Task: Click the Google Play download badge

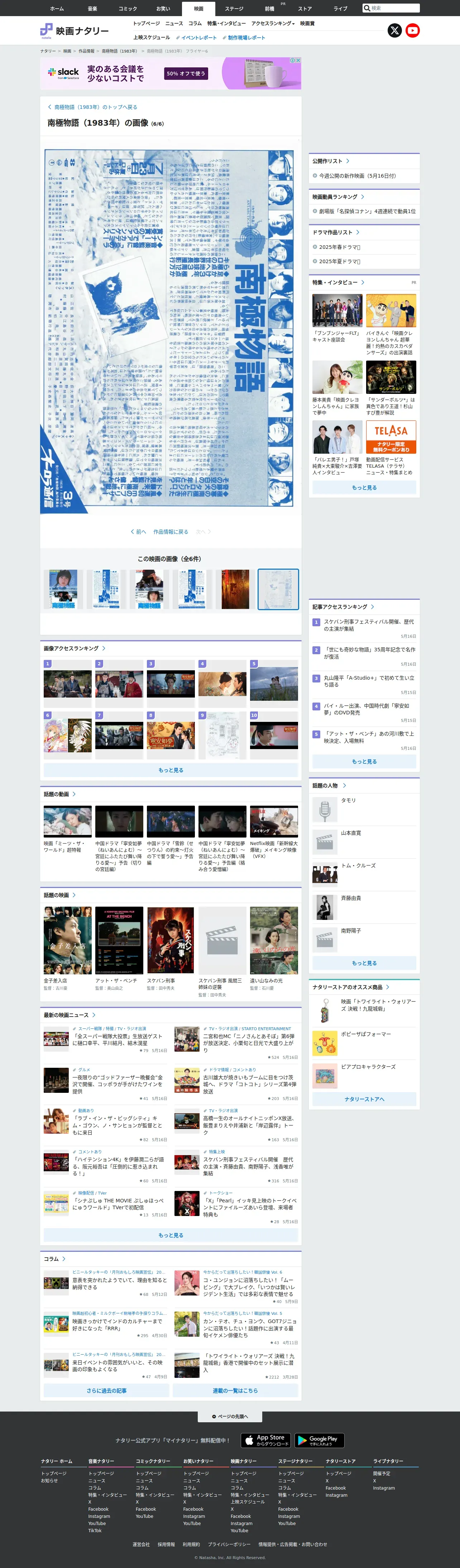Action: click(319, 1439)
